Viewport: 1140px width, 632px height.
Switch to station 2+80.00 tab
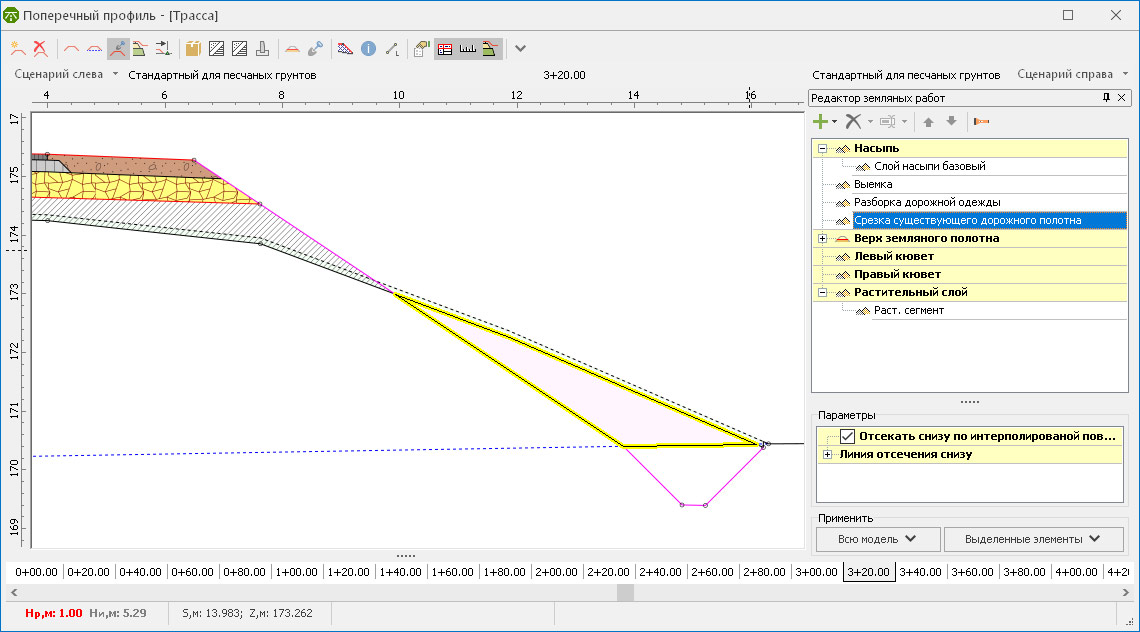(x=764, y=572)
